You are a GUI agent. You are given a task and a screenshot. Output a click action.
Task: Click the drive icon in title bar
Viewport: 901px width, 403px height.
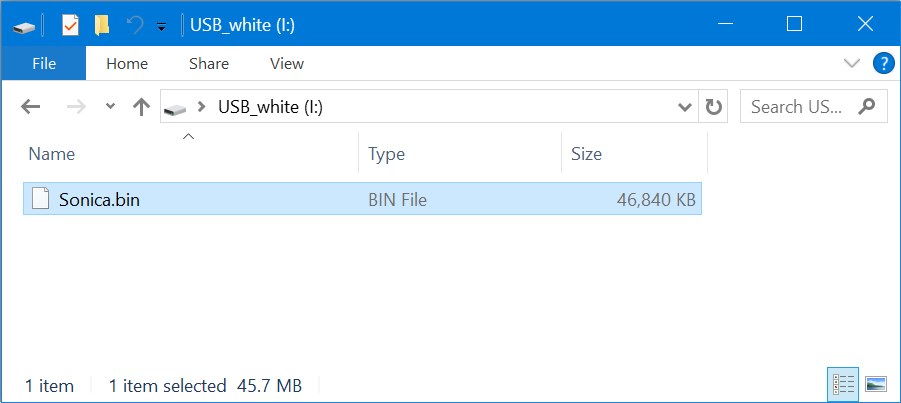[x=24, y=26]
